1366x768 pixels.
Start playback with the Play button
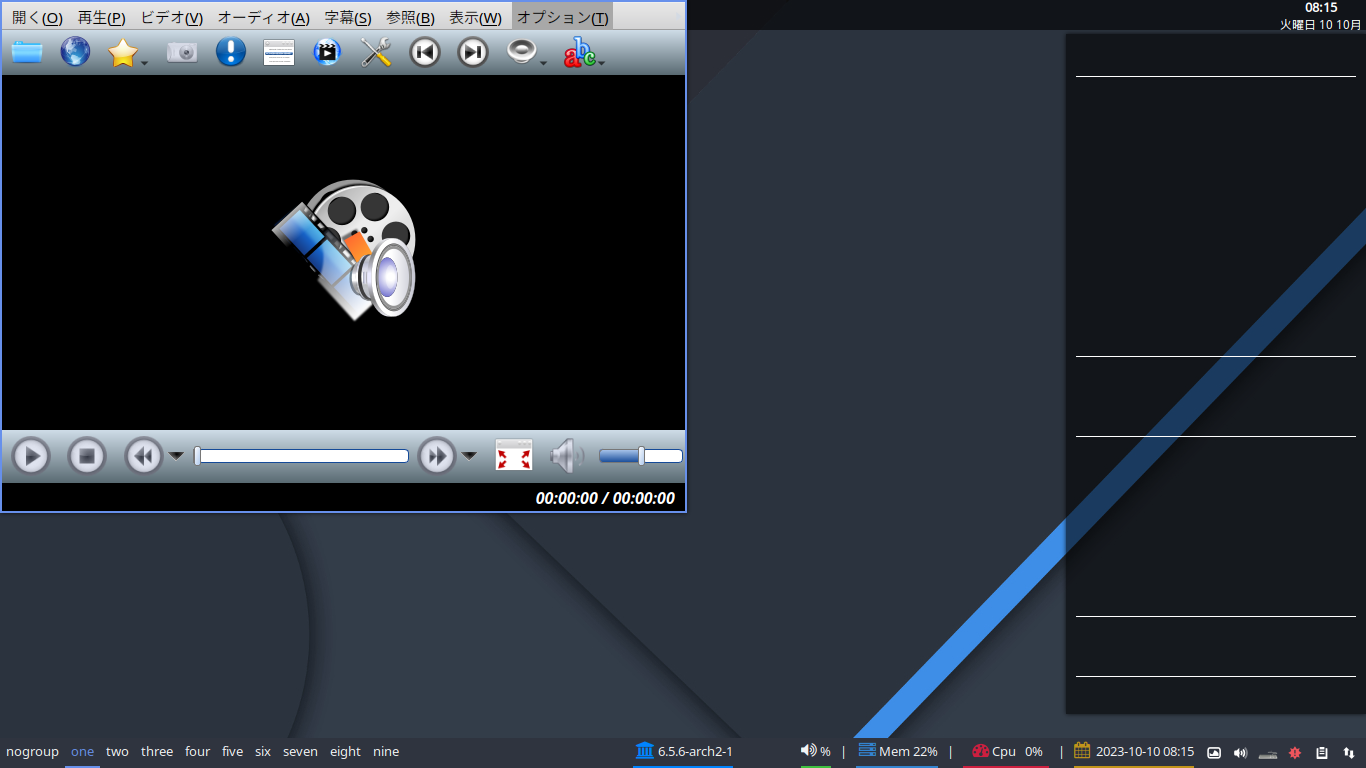(x=31, y=457)
